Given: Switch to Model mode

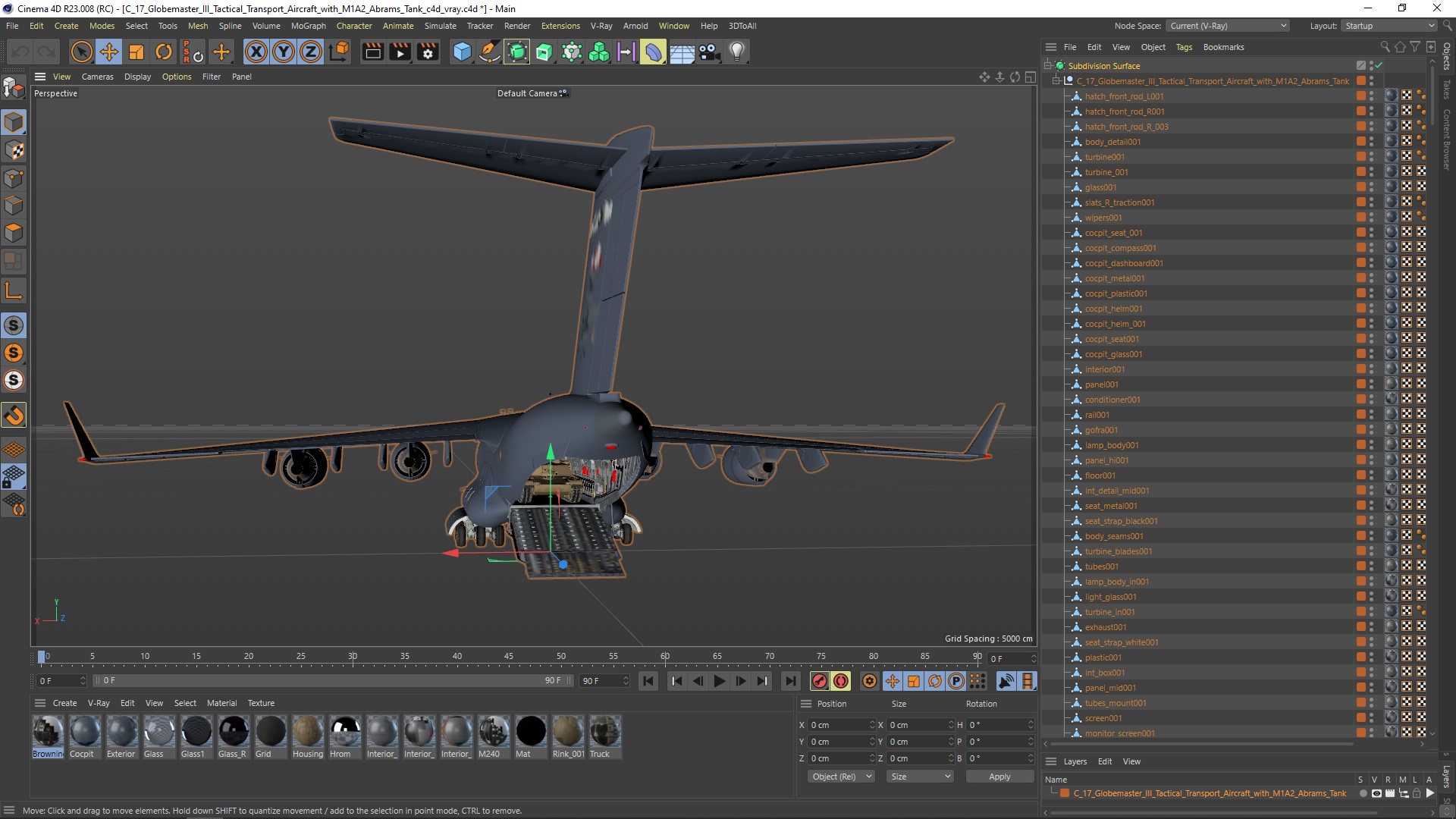Looking at the screenshot, I should pyautogui.click(x=14, y=122).
